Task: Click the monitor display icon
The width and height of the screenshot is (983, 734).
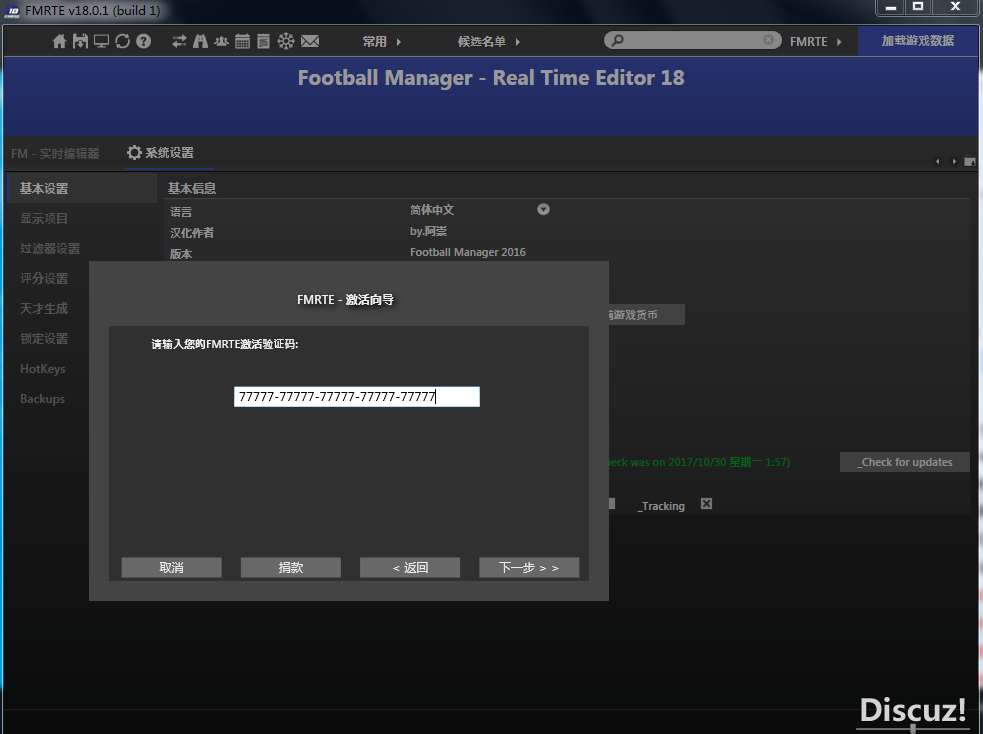Action: coord(101,41)
